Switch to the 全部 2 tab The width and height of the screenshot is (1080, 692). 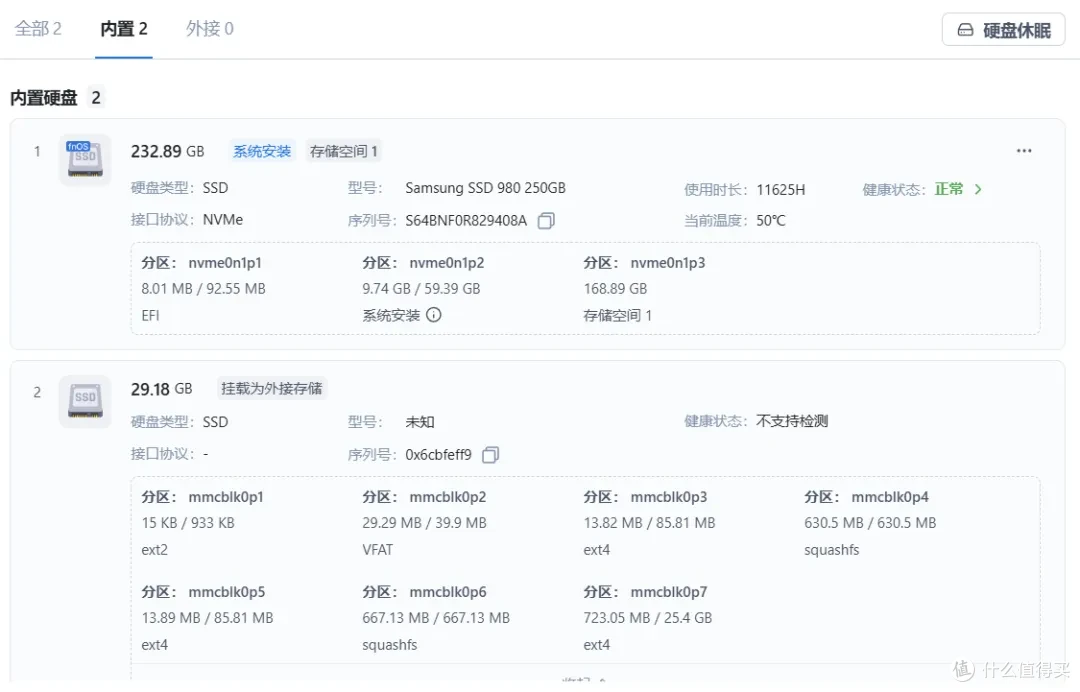[38, 29]
